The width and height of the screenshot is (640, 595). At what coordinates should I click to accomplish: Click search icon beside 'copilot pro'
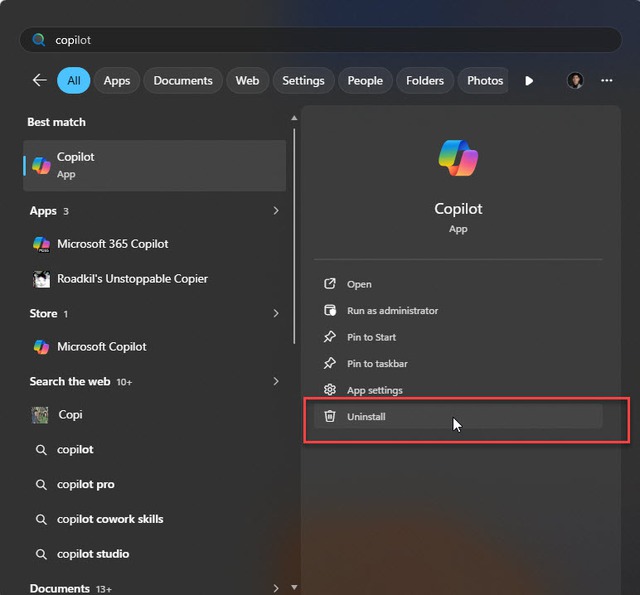click(x=41, y=484)
